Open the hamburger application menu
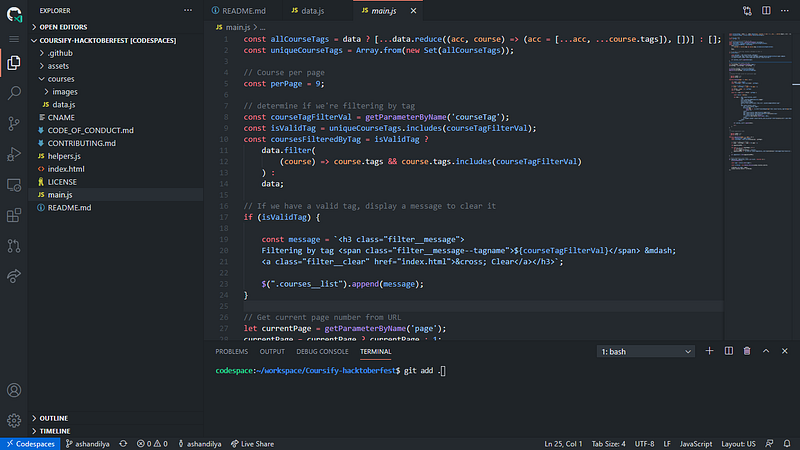This screenshot has height=450, width=800. click(x=14, y=37)
